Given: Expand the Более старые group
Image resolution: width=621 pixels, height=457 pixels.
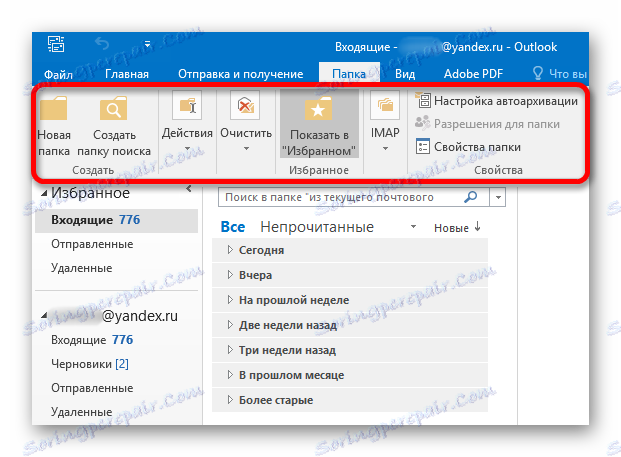Looking at the screenshot, I should tap(230, 400).
